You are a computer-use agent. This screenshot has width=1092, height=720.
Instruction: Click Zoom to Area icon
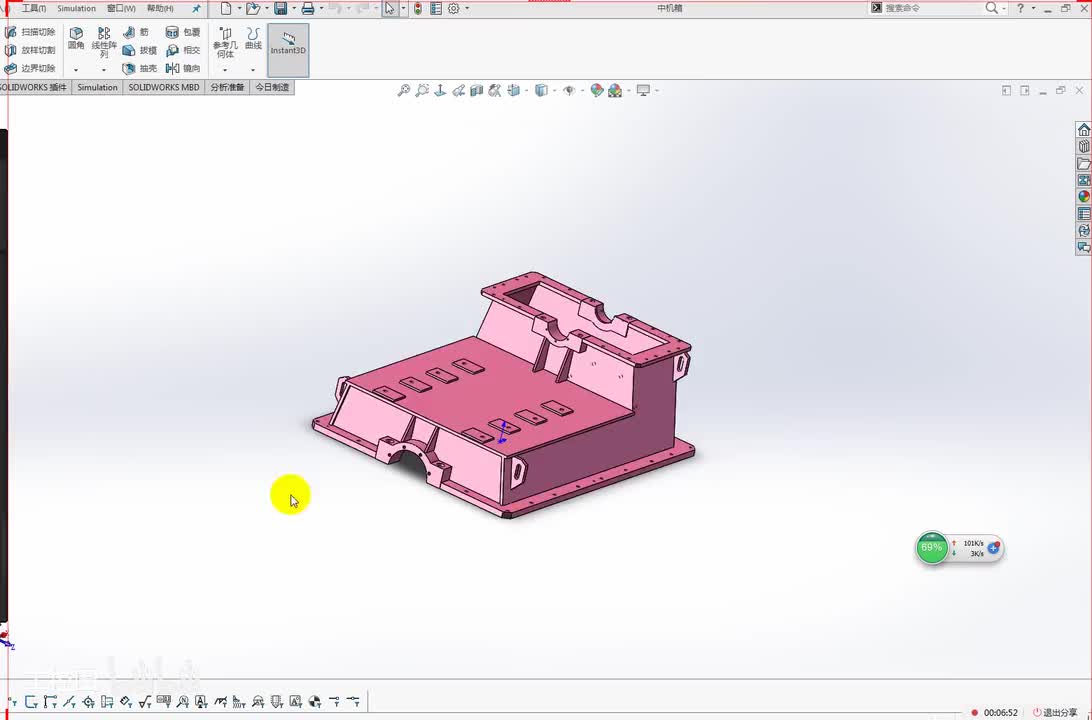pos(421,90)
